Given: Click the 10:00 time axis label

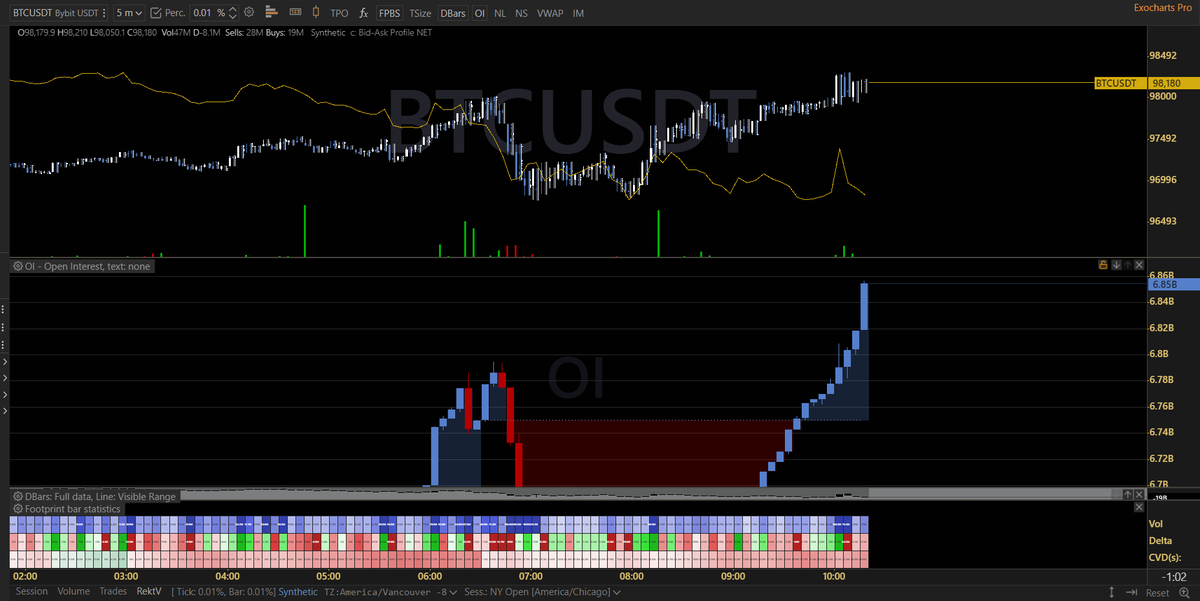Looking at the screenshot, I should pyautogui.click(x=834, y=576).
